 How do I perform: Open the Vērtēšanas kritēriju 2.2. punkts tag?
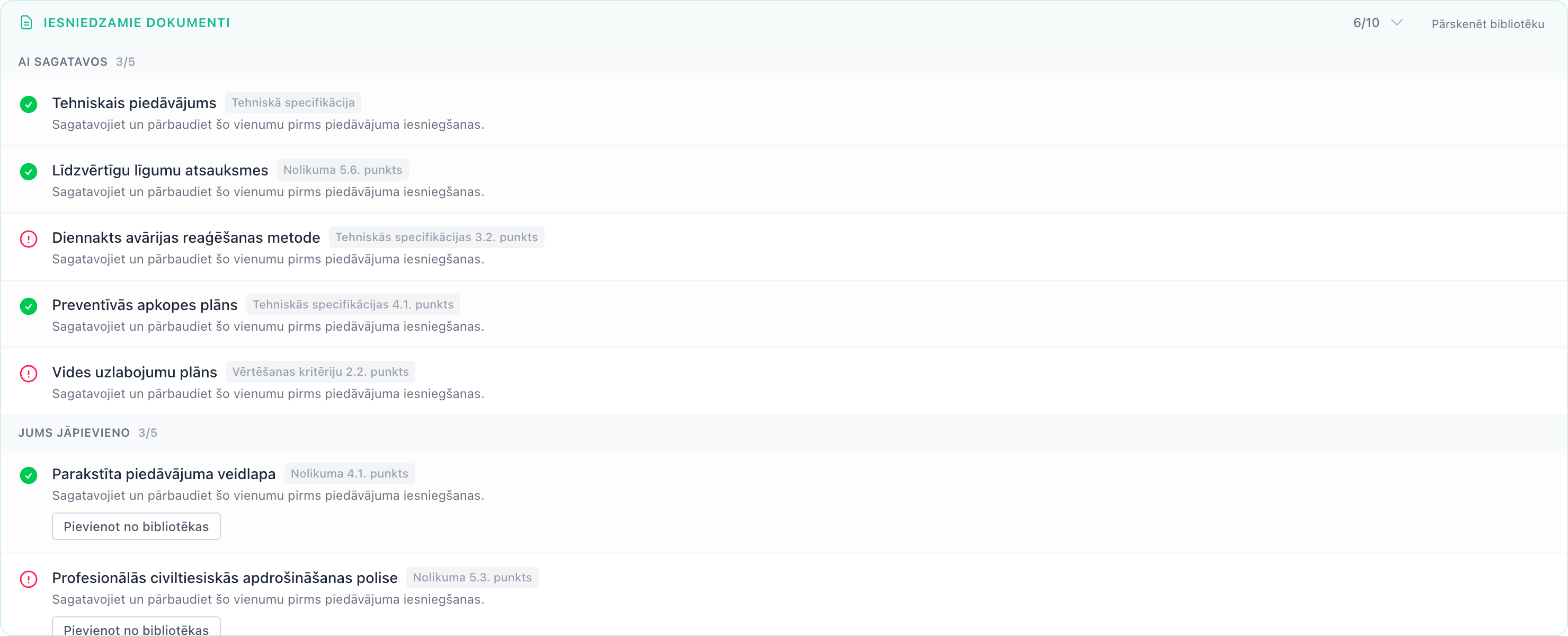tap(320, 372)
